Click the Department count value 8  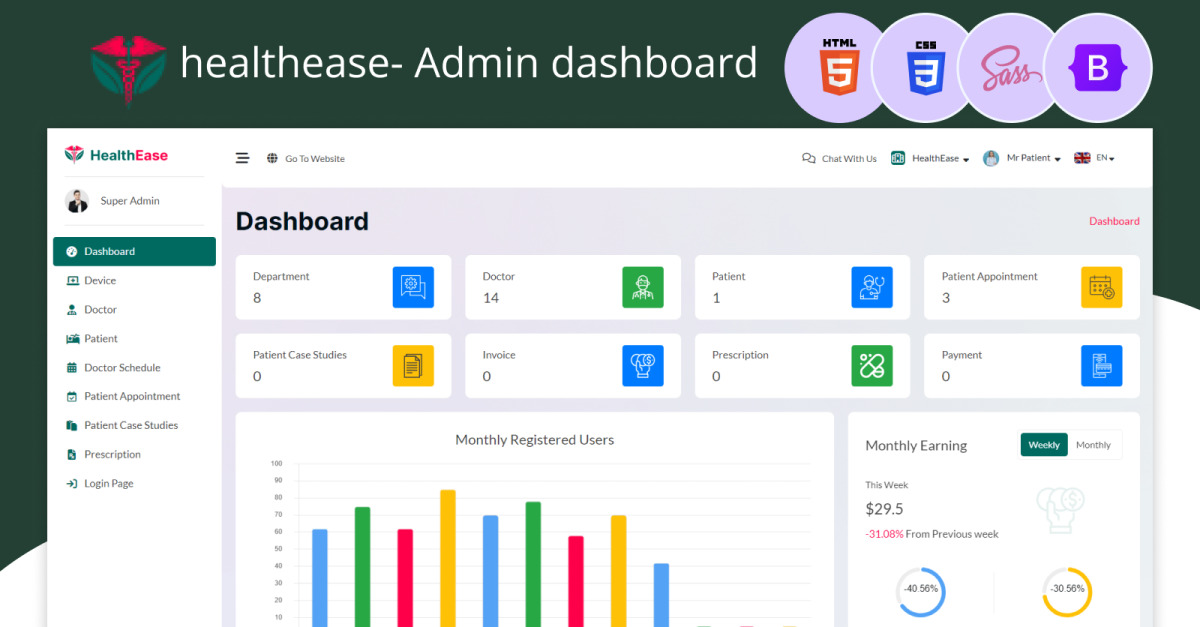(257, 298)
